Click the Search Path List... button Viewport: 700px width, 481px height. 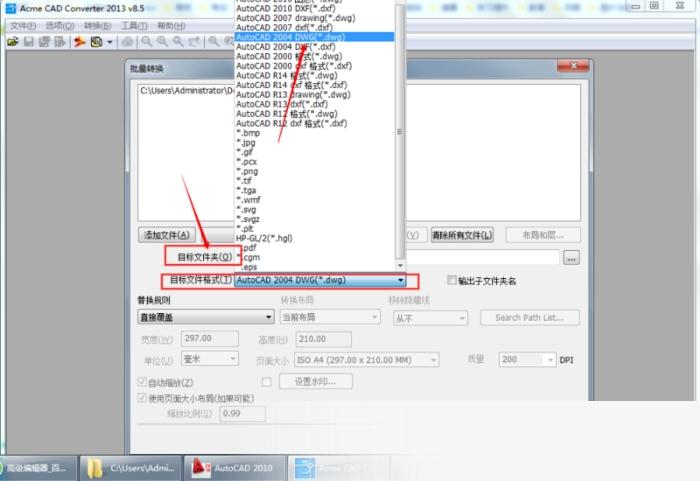pos(530,318)
